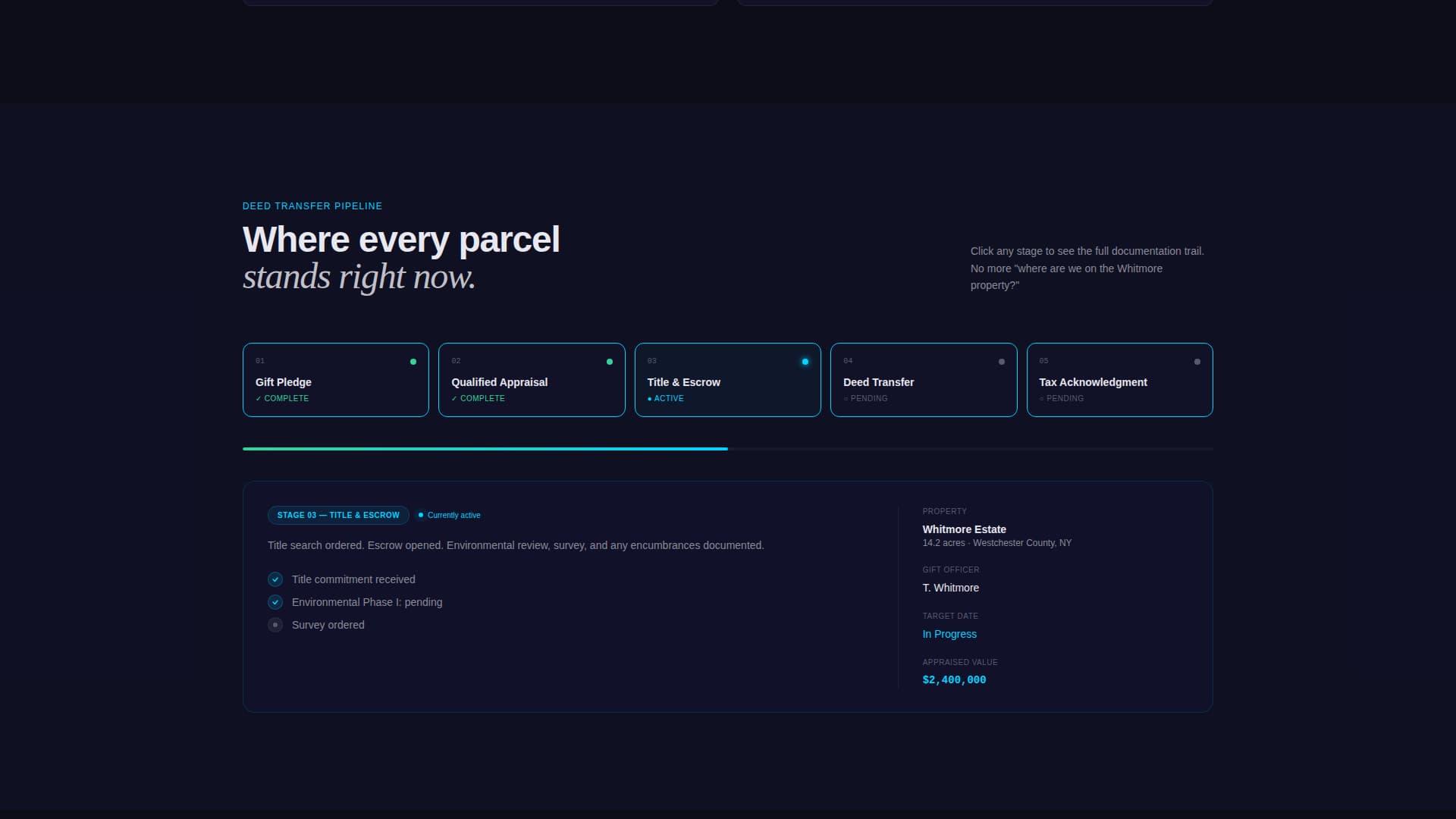Click the green status dot on Gift Pledge
This screenshot has width=1456, height=819.
(413, 362)
